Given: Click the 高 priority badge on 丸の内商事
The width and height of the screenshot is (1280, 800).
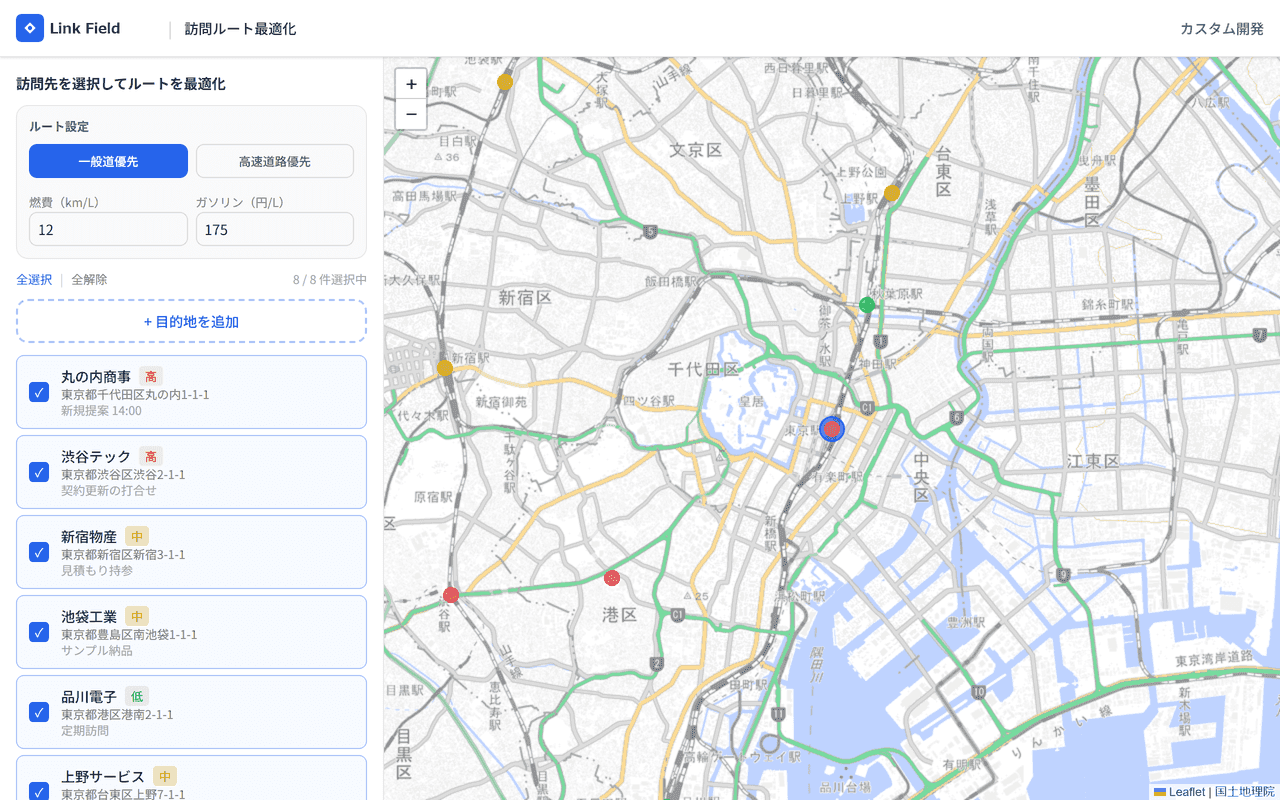Looking at the screenshot, I should click(151, 376).
